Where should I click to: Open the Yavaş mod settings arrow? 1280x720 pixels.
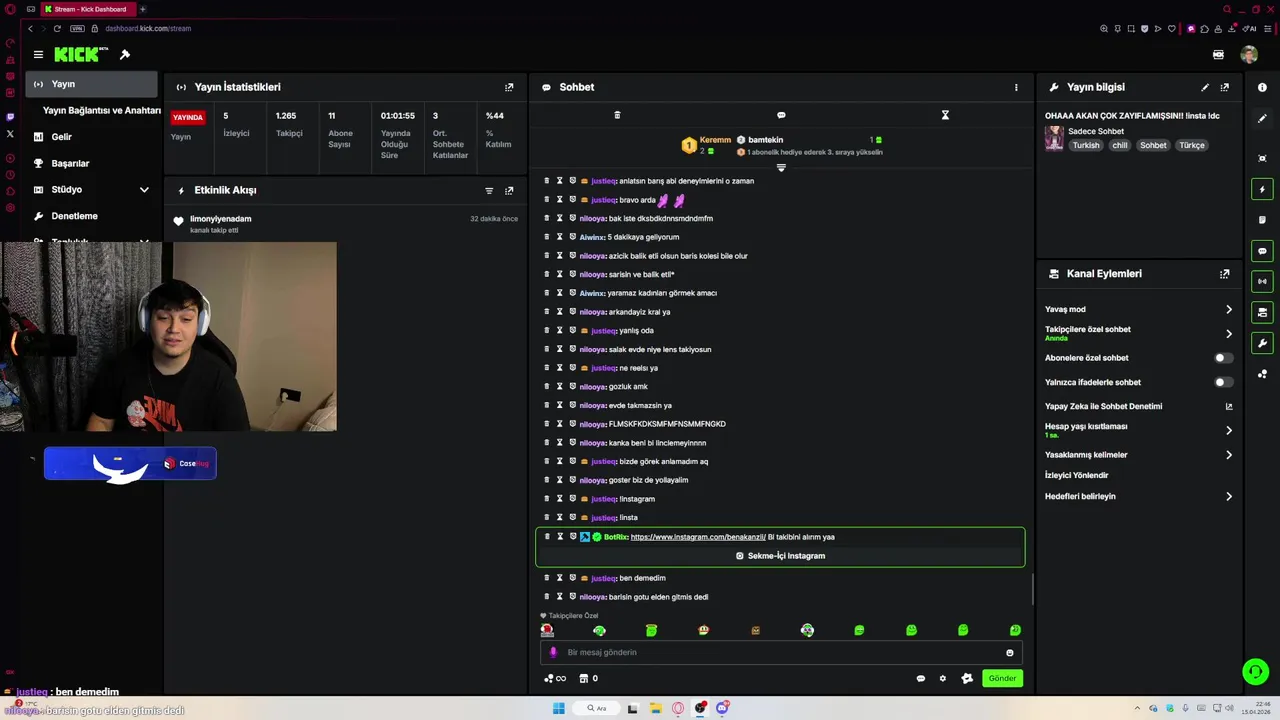click(1229, 310)
